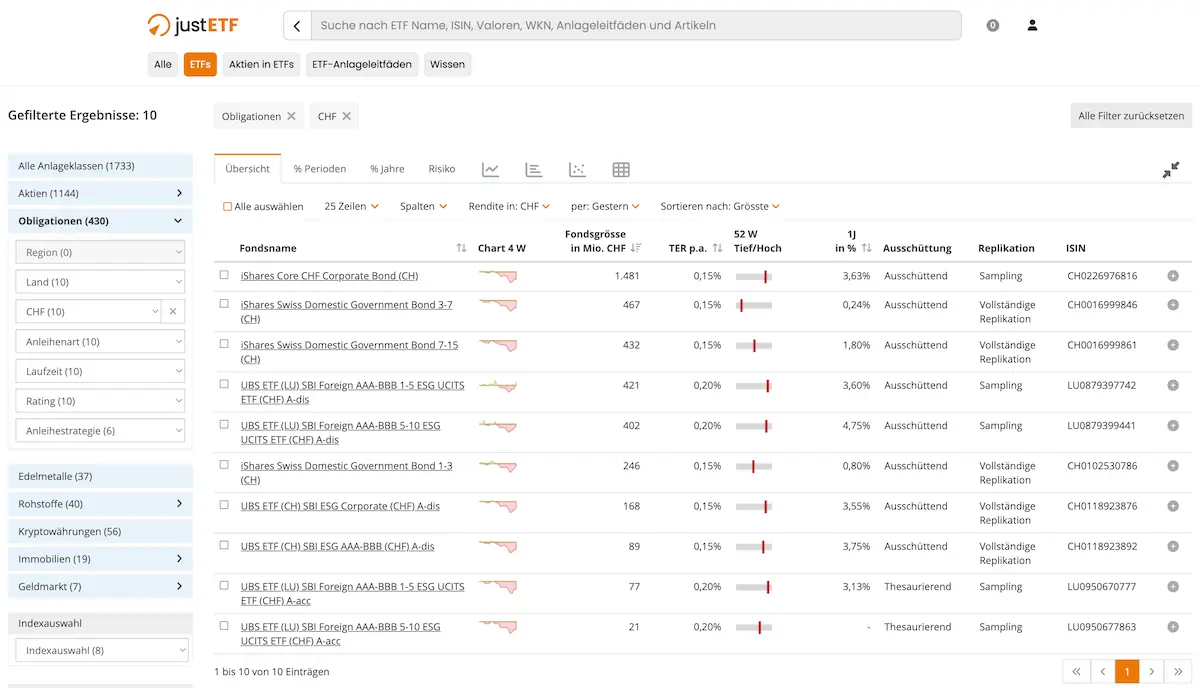Open UBS ETF (CH) SBI ESG Corporate link
This screenshot has height=688, width=1200.
(x=340, y=506)
